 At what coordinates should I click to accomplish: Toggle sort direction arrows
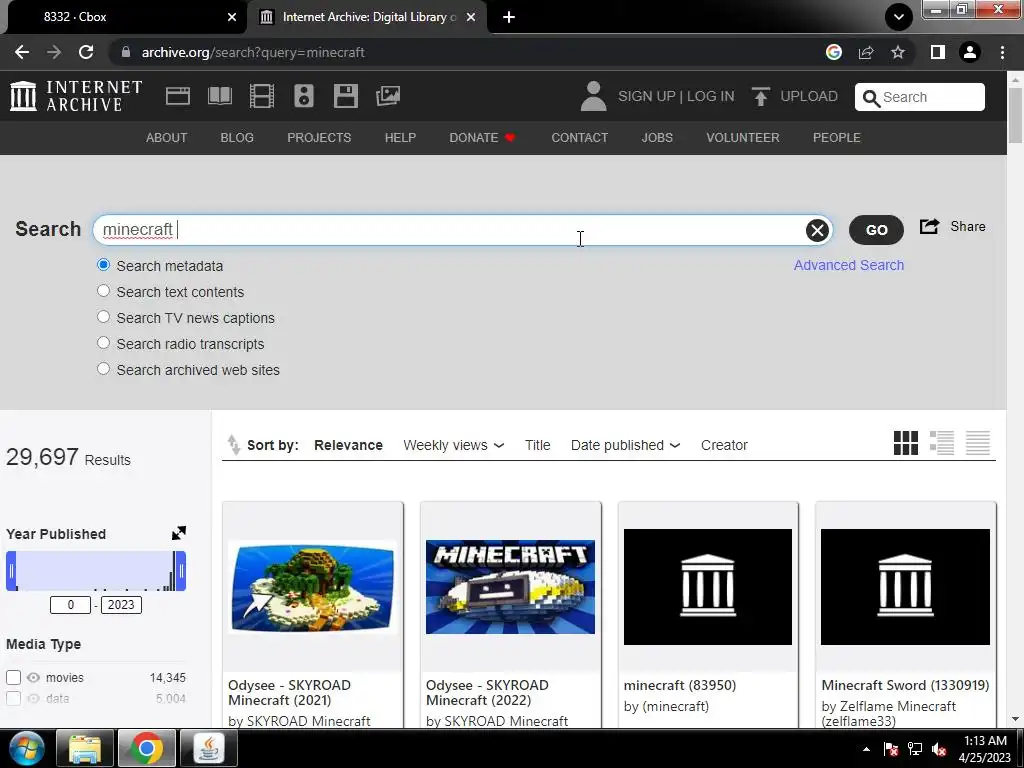pyautogui.click(x=233, y=445)
